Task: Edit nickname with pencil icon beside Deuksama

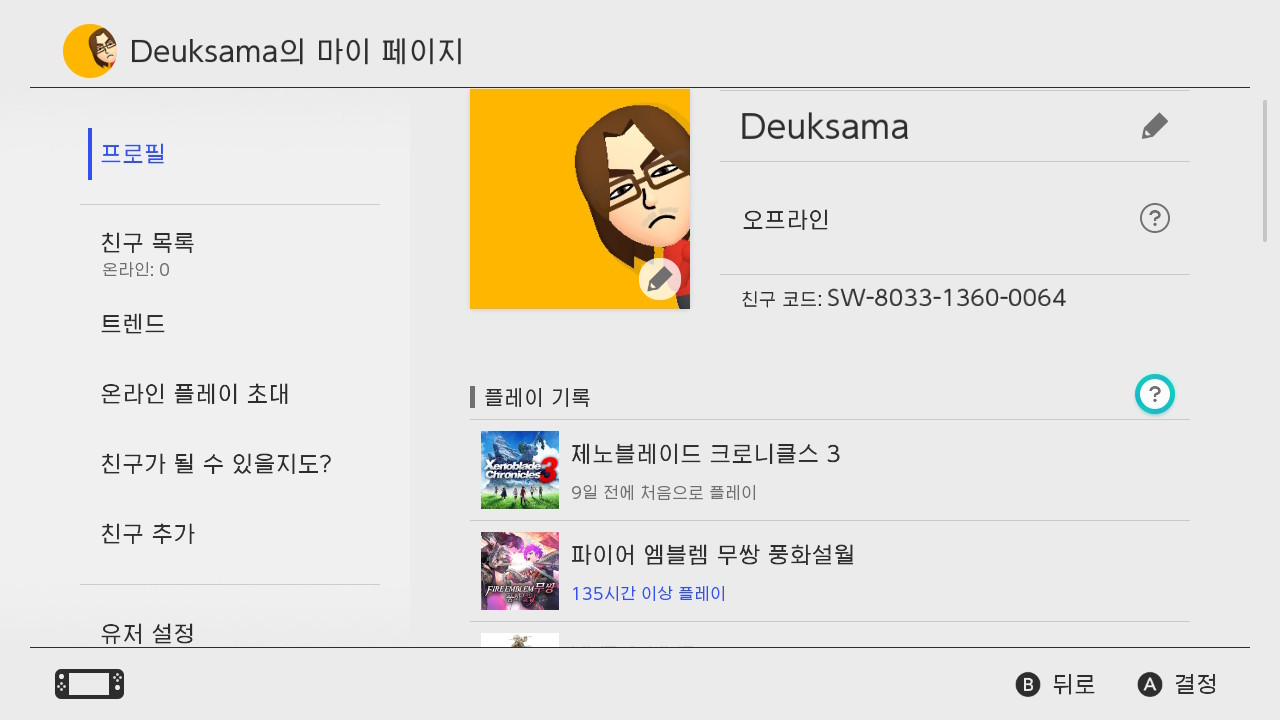Action: point(1154,126)
